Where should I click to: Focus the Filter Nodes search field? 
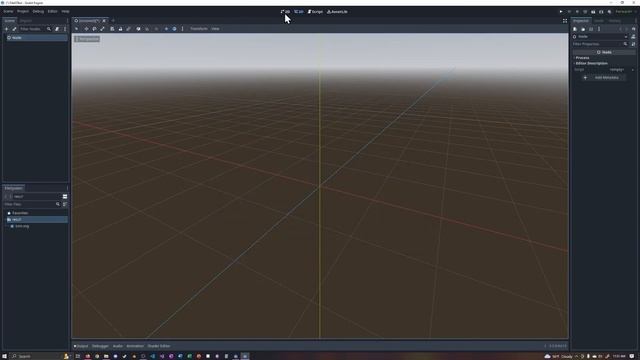pyautogui.click(x=36, y=29)
